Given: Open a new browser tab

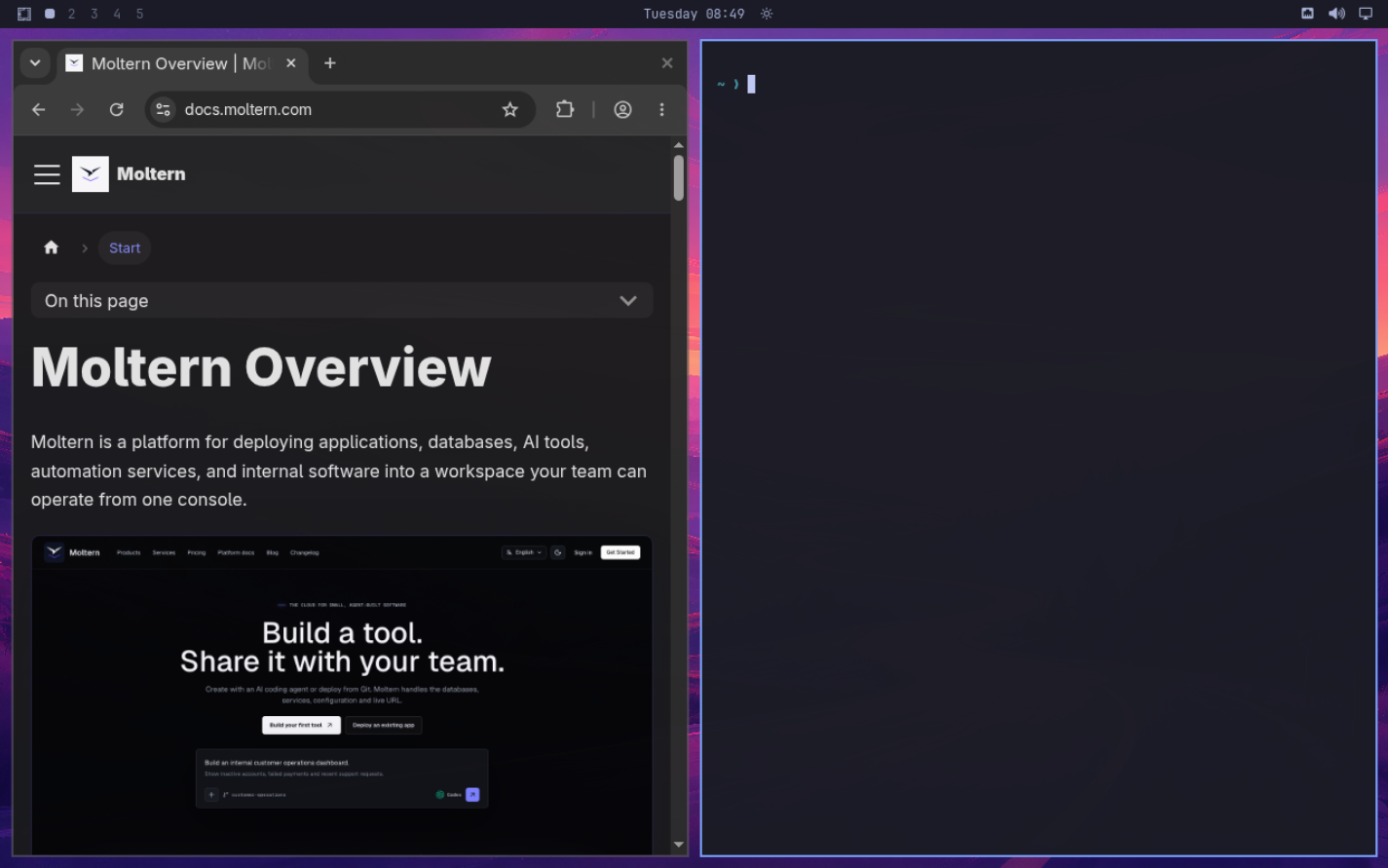Looking at the screenshot, I should point(330,63).
